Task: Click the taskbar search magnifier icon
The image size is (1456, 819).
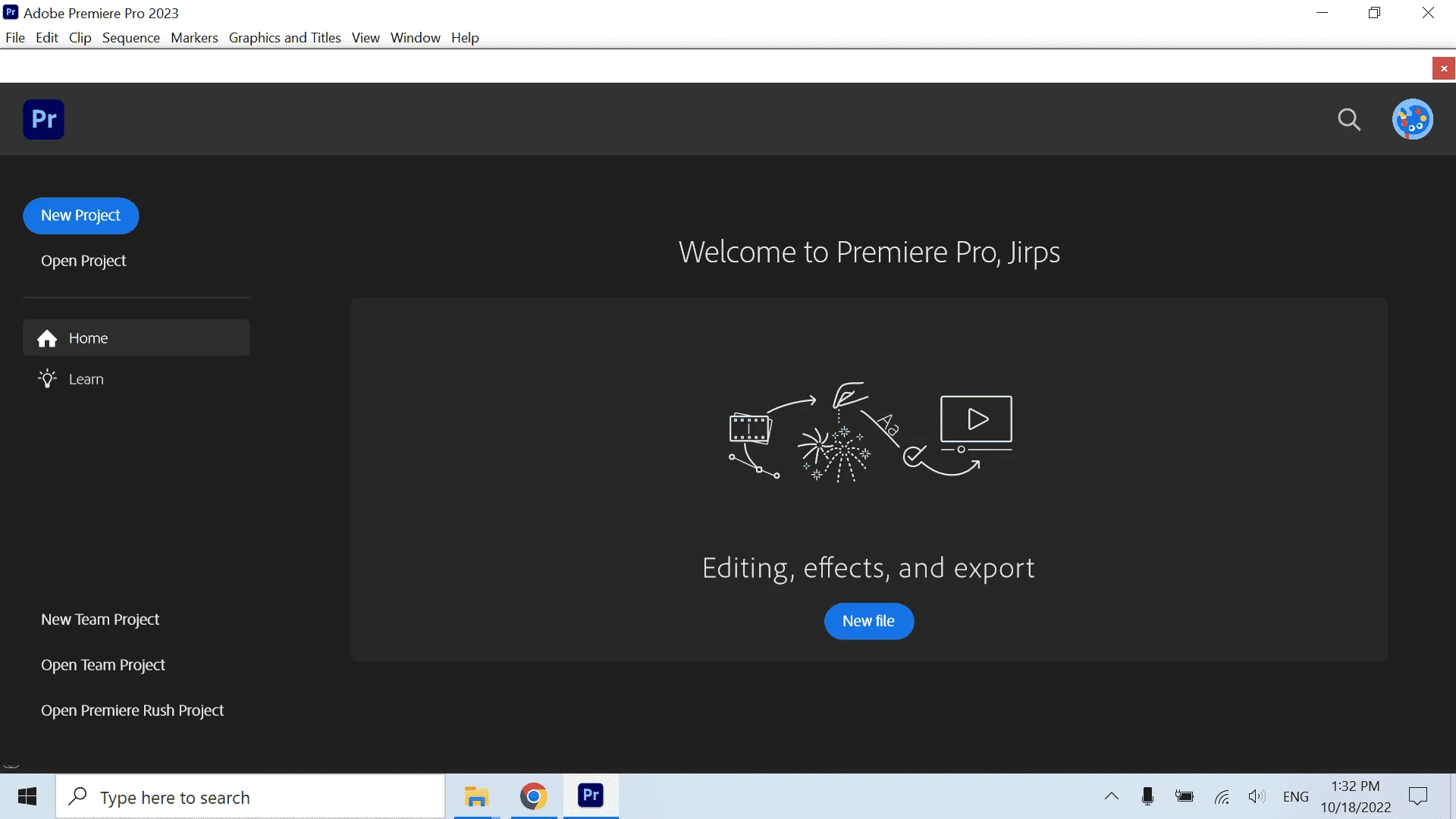Action: (x=77, y=796)
